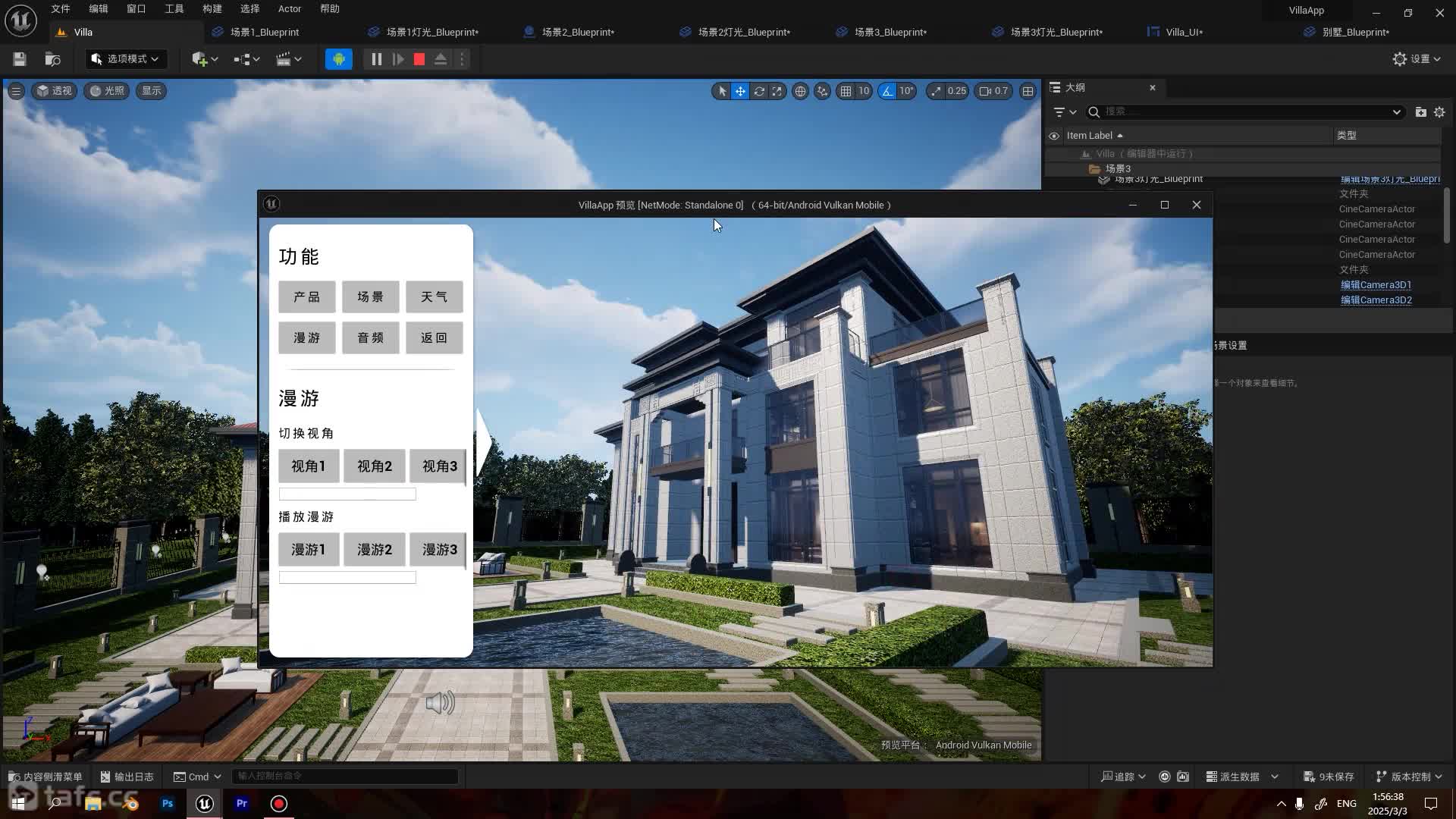Image resolution: width=1456 pixels, height=819 pixels.
Task: Open the selection mode (选项模式) dropdown
Action: (x=125, y=59)
